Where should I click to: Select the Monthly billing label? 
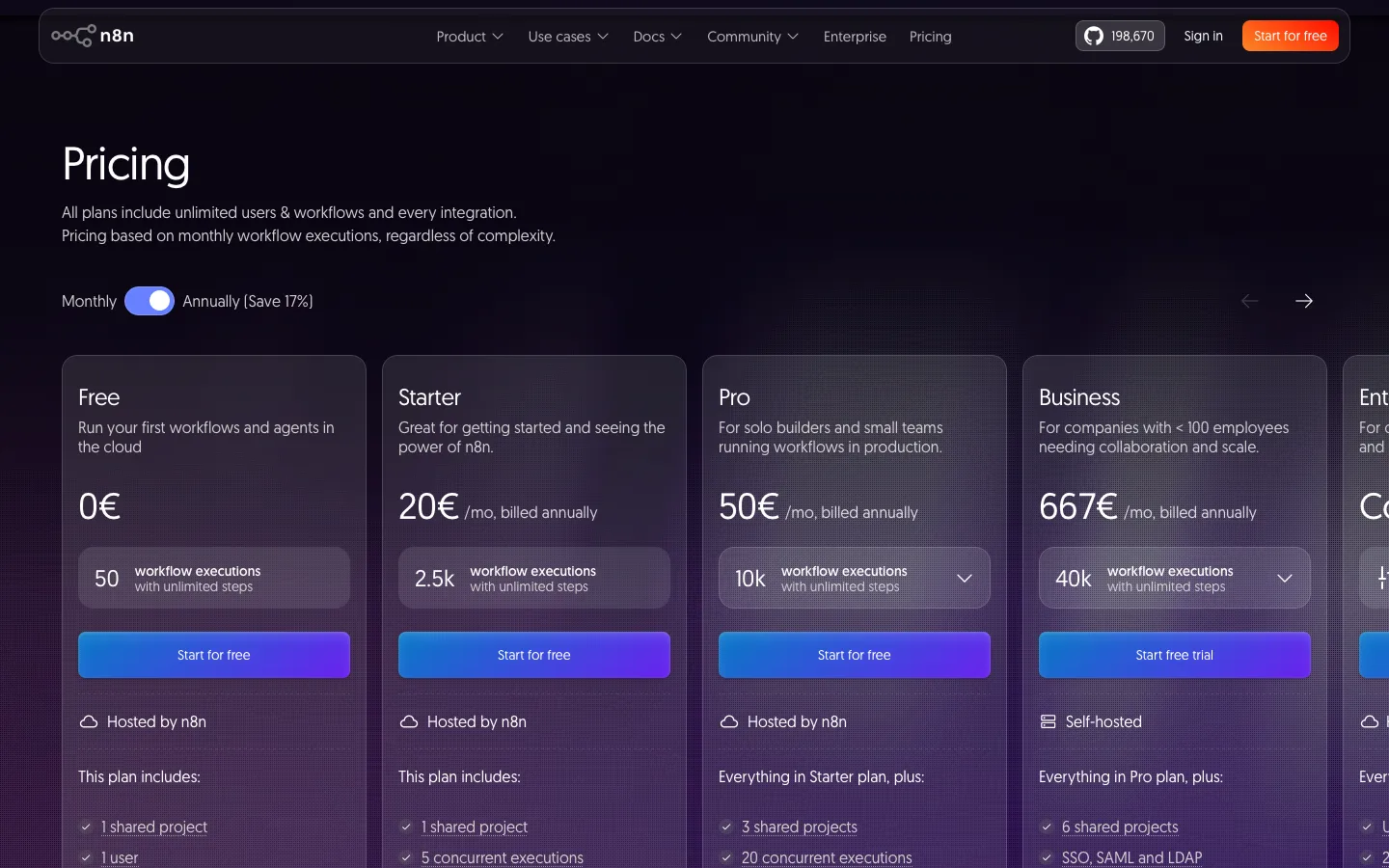click(x=89, y=301)
